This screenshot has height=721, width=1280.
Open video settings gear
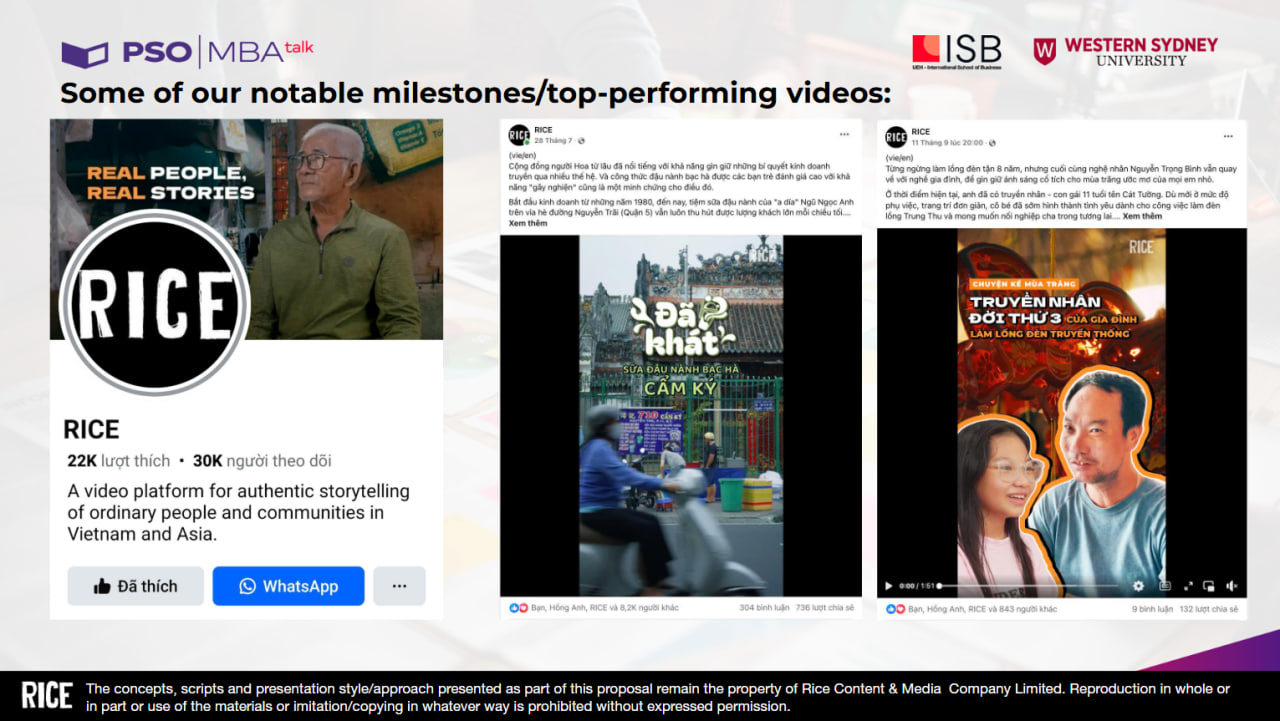1138,586
